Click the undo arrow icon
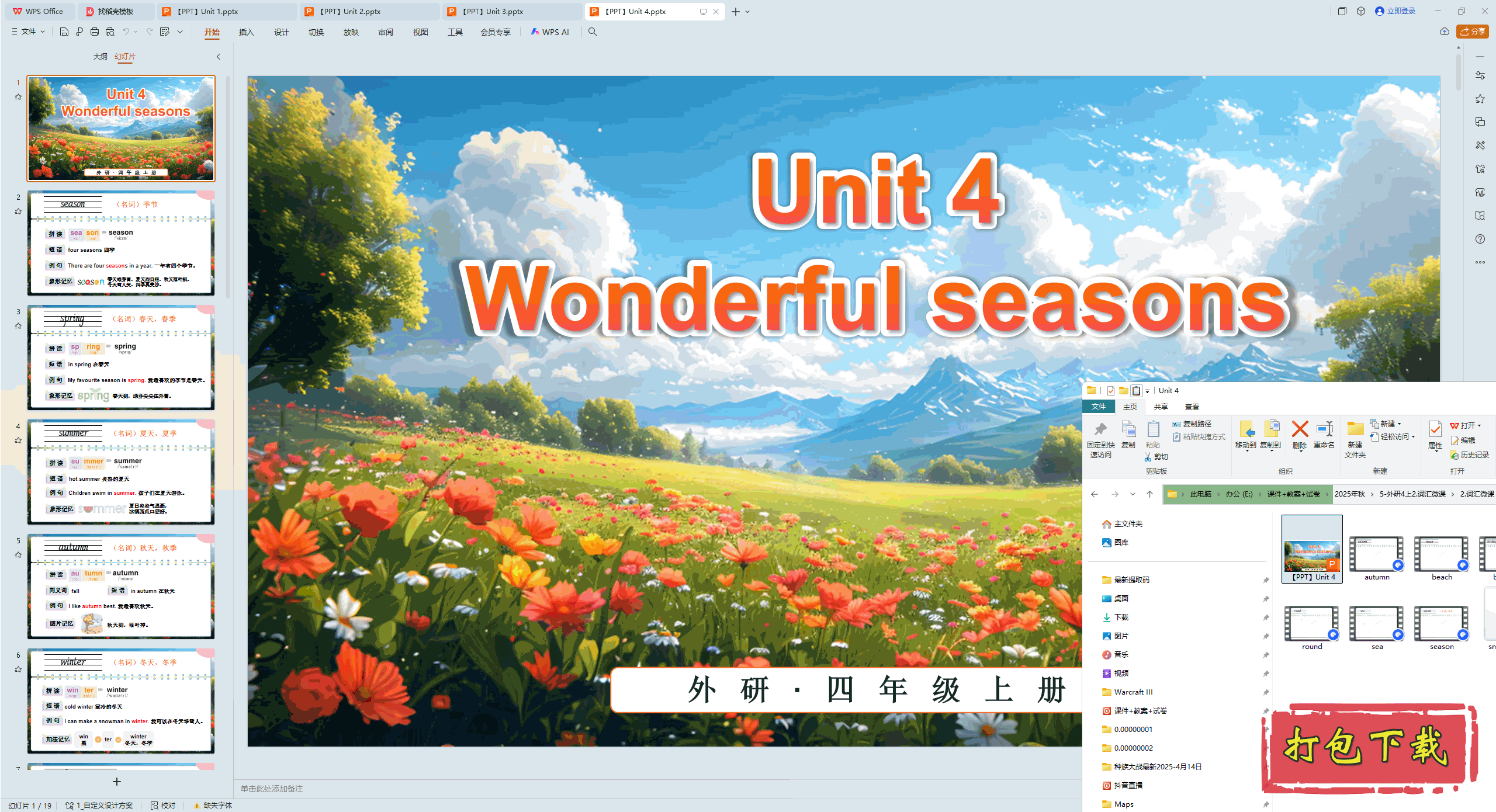Image resolution: width=1496 pixels, height=812 pixels. click(126, 32)
